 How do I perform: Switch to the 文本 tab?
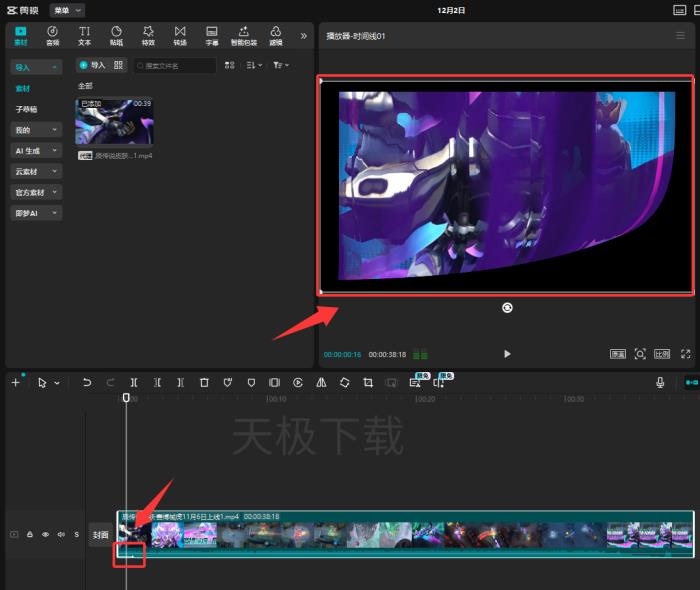point(84,36)
